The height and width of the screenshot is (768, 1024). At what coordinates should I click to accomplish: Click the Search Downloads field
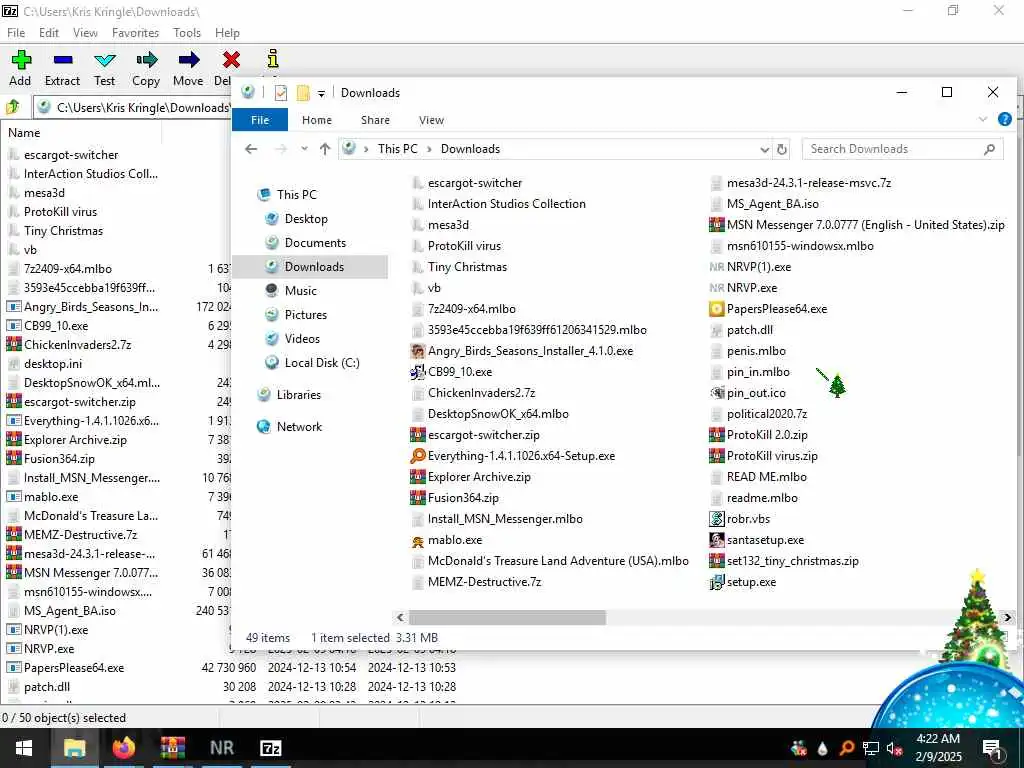(x=902, y=150)
